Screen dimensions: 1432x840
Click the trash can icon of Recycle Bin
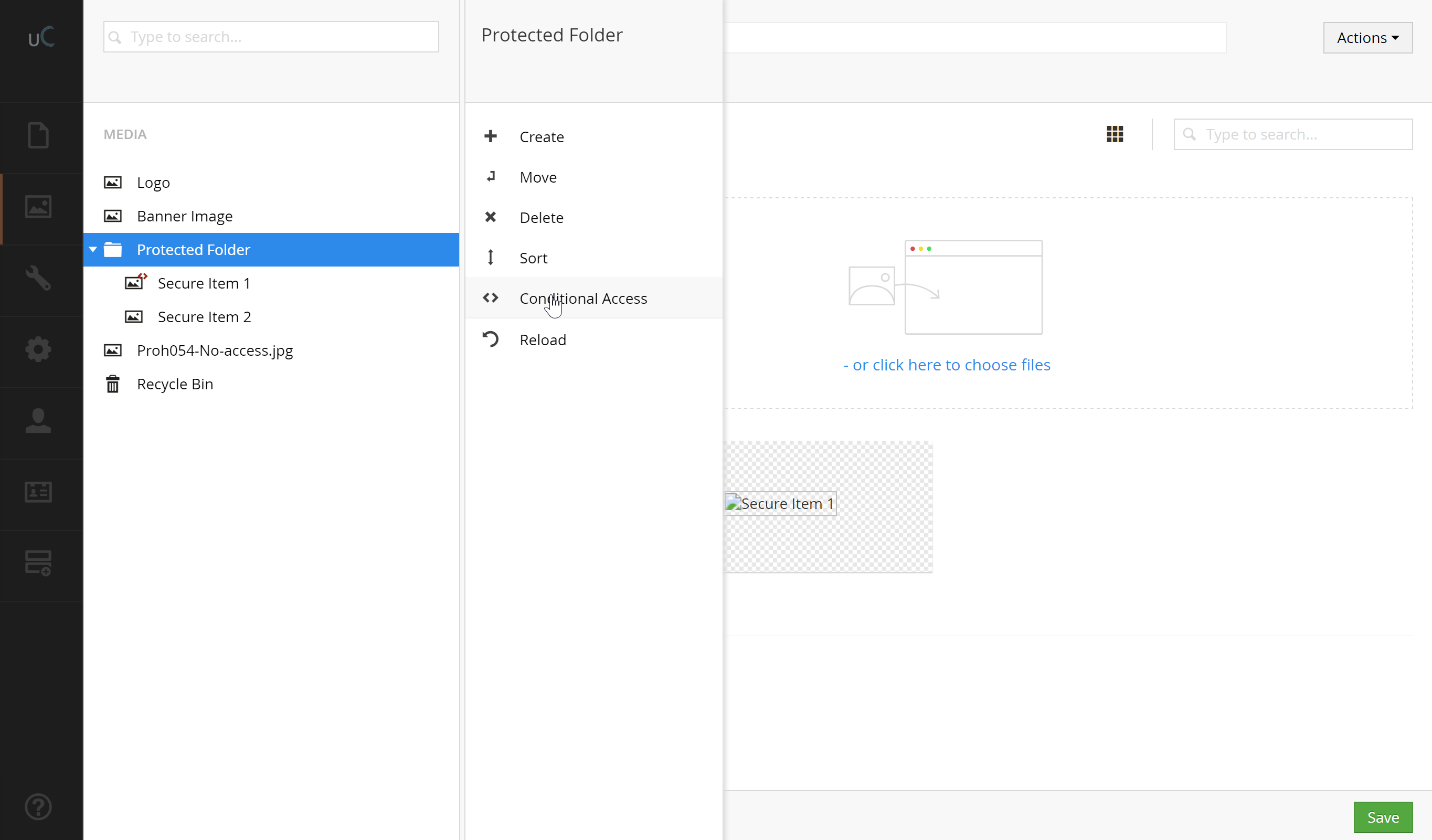[x=112, y=384]
